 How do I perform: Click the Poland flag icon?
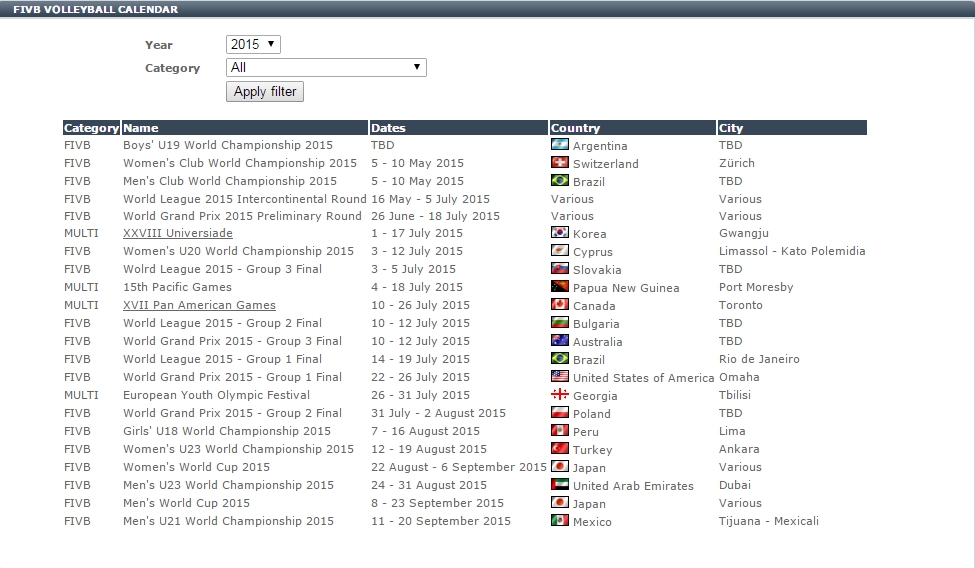(x=560, y=412)
